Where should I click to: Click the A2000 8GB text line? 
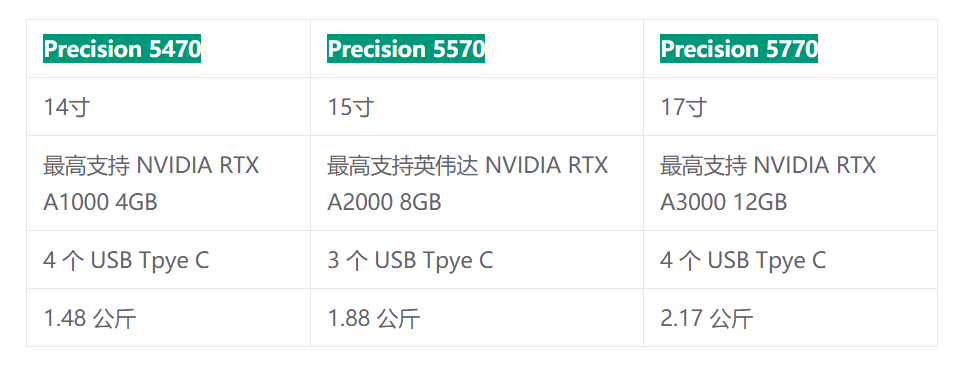385,203
